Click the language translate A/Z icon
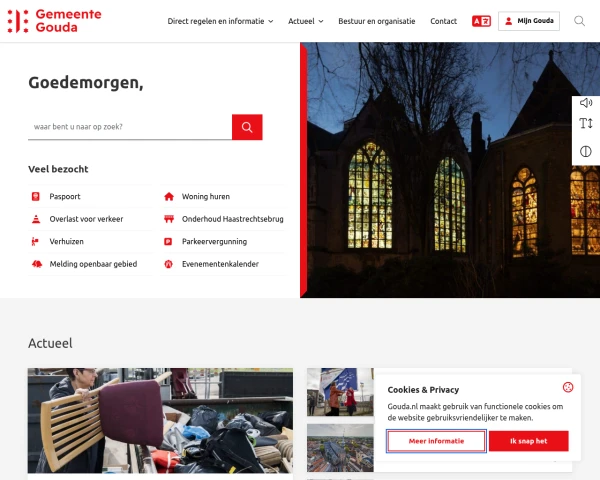This screenshot has width=600, height=480. [x=481, y=21]
